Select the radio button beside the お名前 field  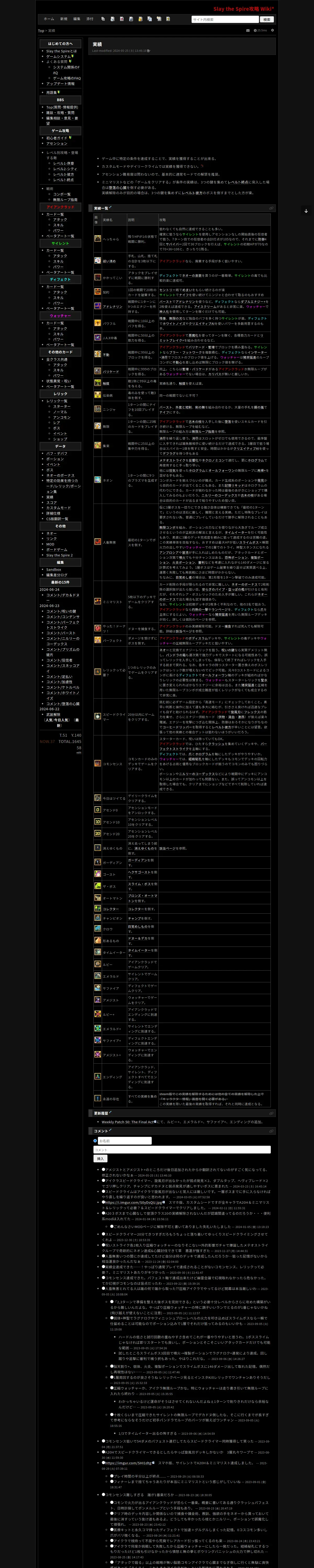coord(95,1141)
